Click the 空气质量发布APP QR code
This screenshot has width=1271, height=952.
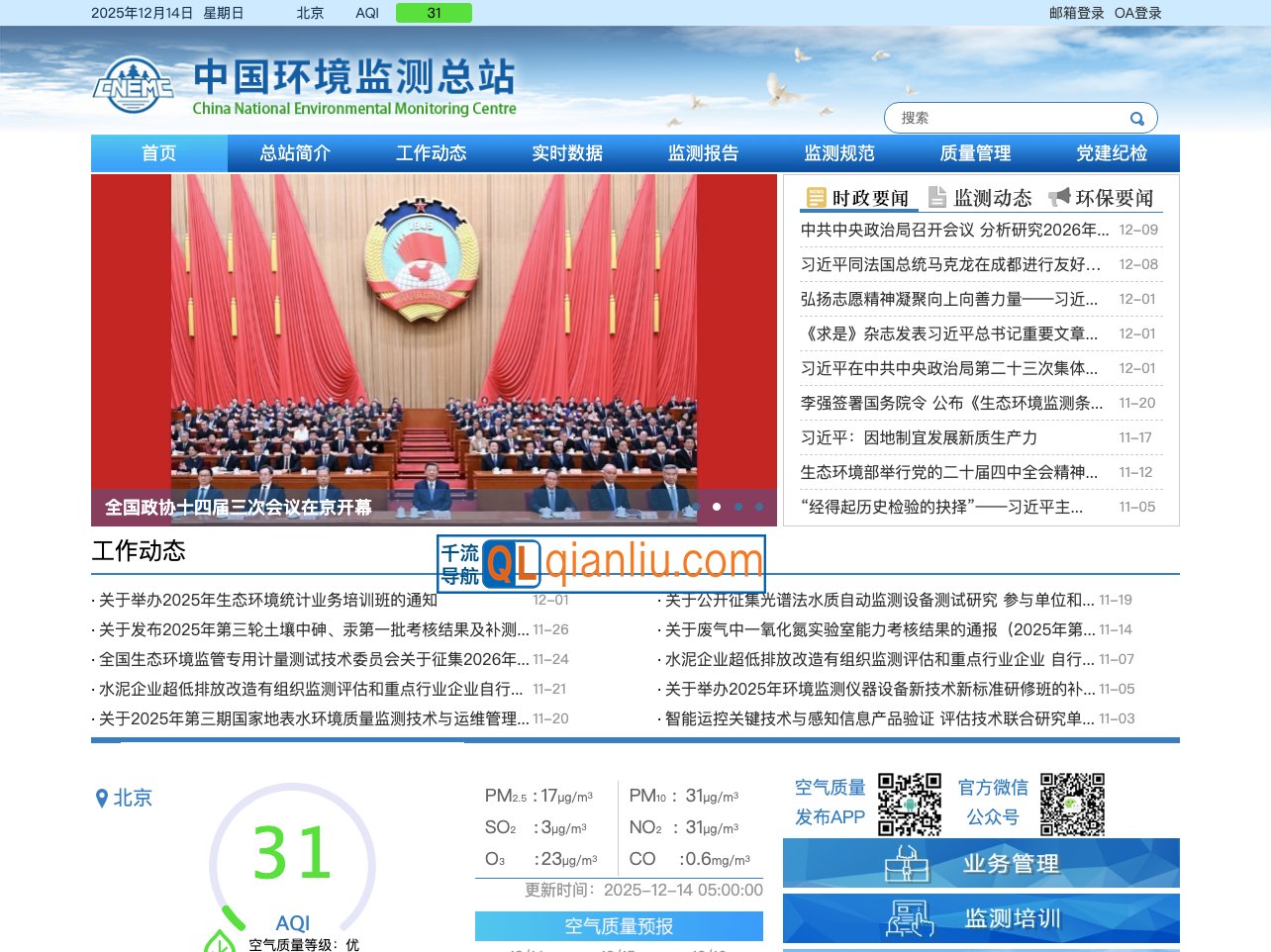pyautogui.click(x=909, y=804)
